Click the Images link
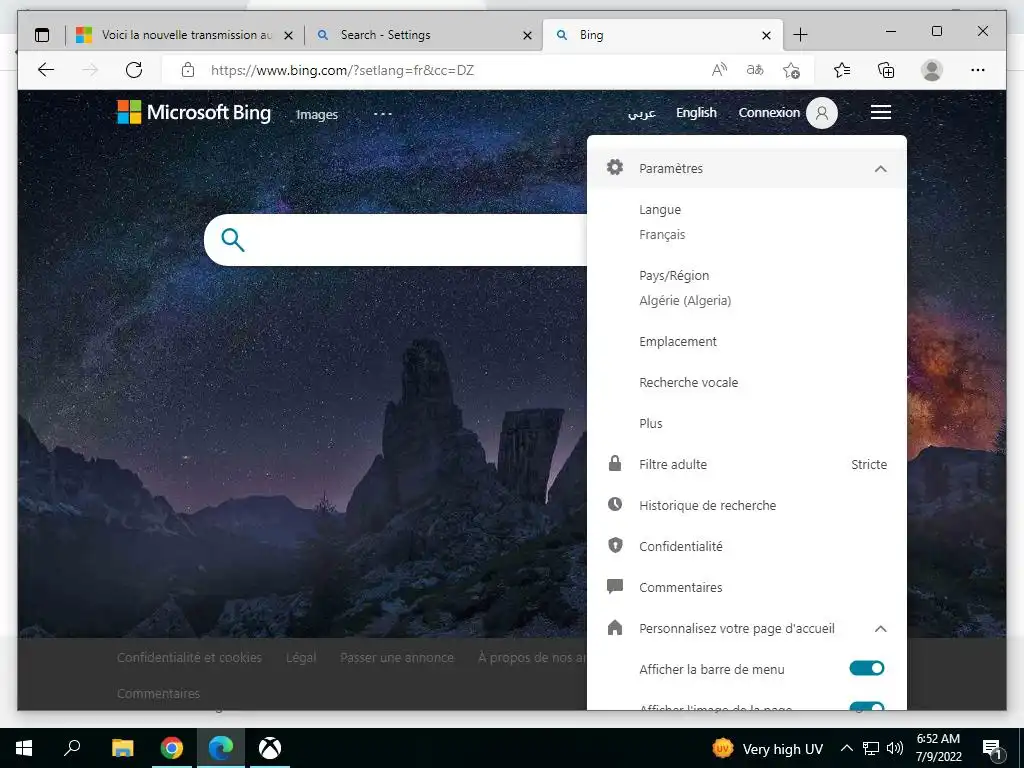 317,114
